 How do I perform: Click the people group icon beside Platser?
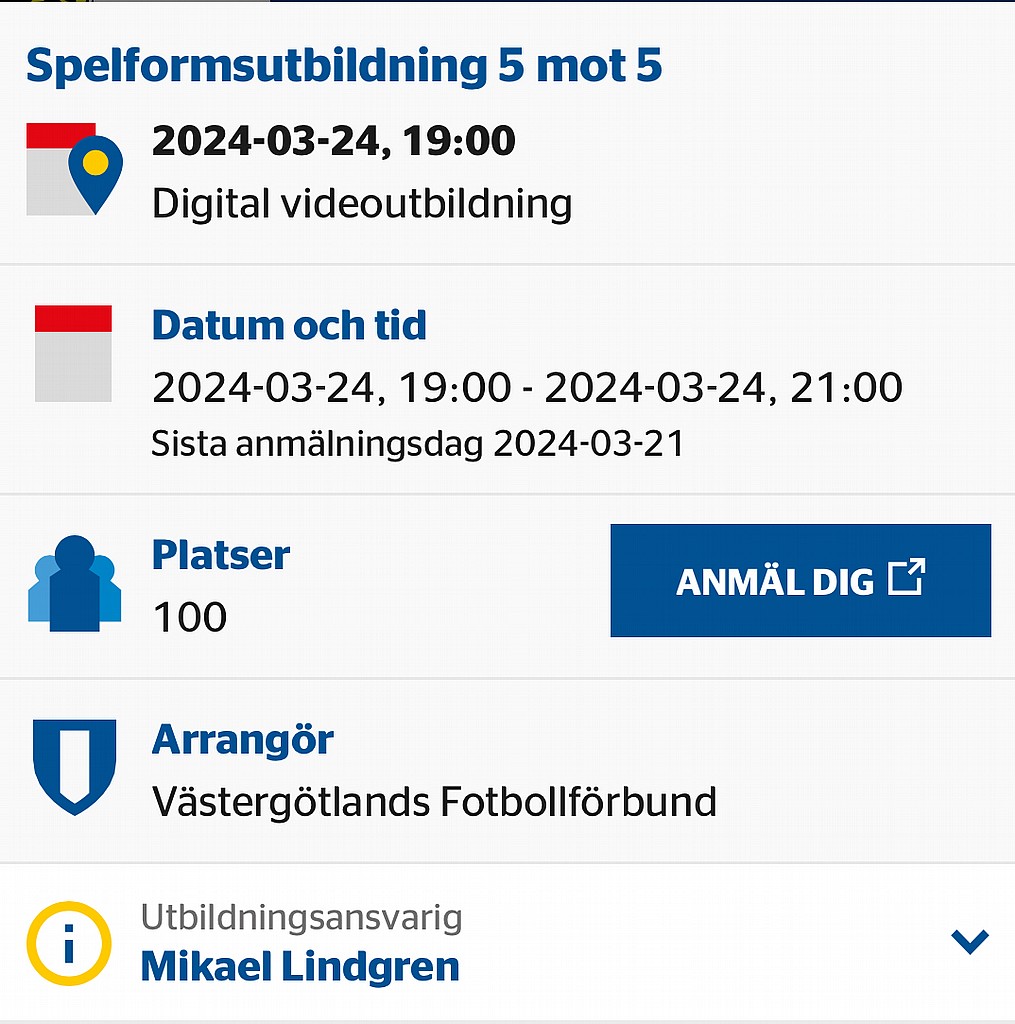coord(74,583)
